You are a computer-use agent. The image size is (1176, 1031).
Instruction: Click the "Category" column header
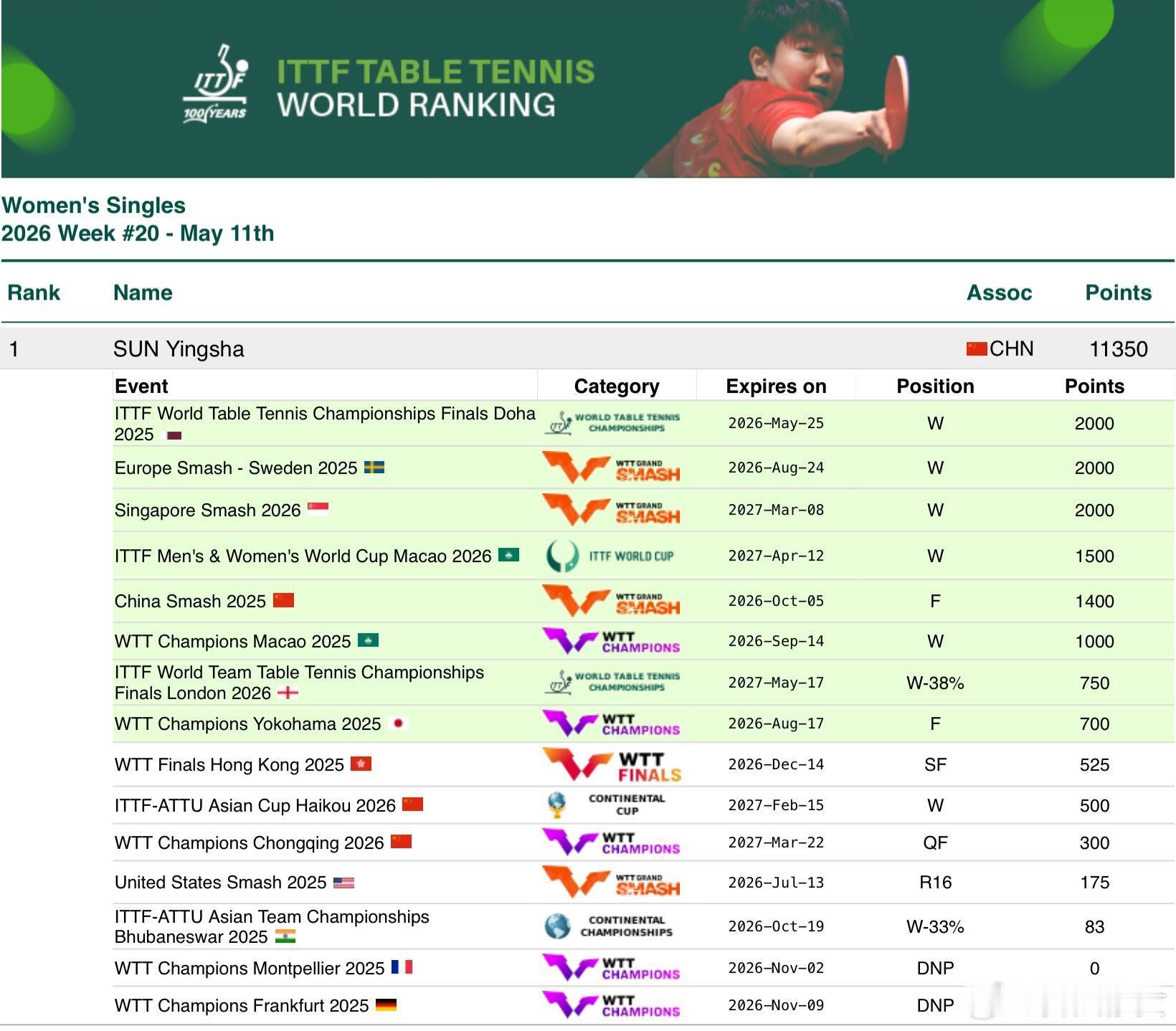617,386
